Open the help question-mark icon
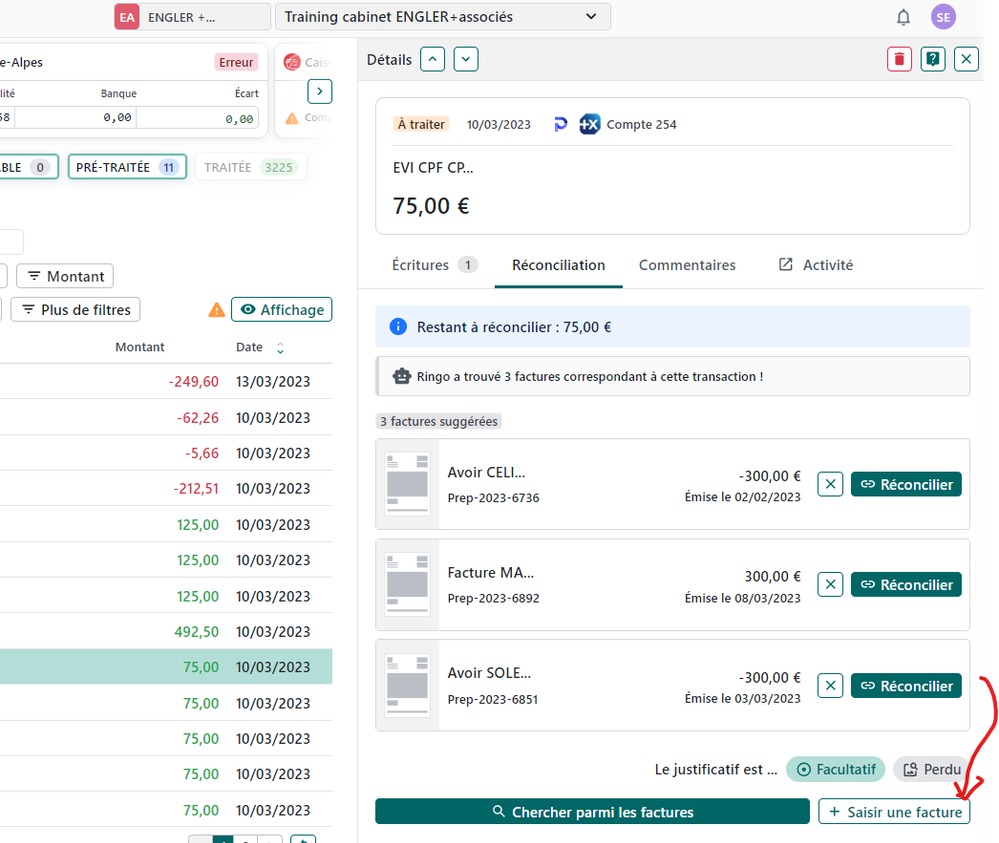 (933, 59)
